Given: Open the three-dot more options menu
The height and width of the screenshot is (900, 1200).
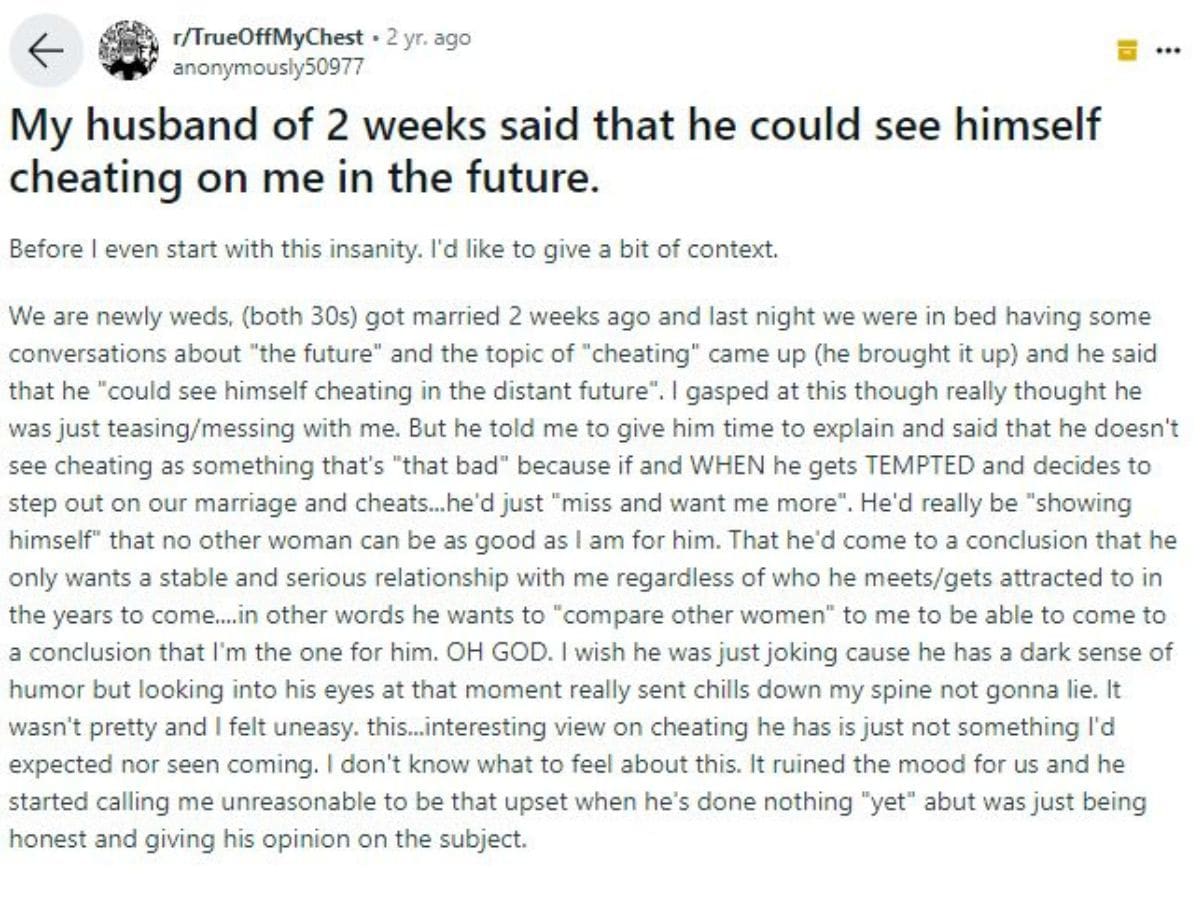Looking at the screenshot, I should pos(1167,50).
